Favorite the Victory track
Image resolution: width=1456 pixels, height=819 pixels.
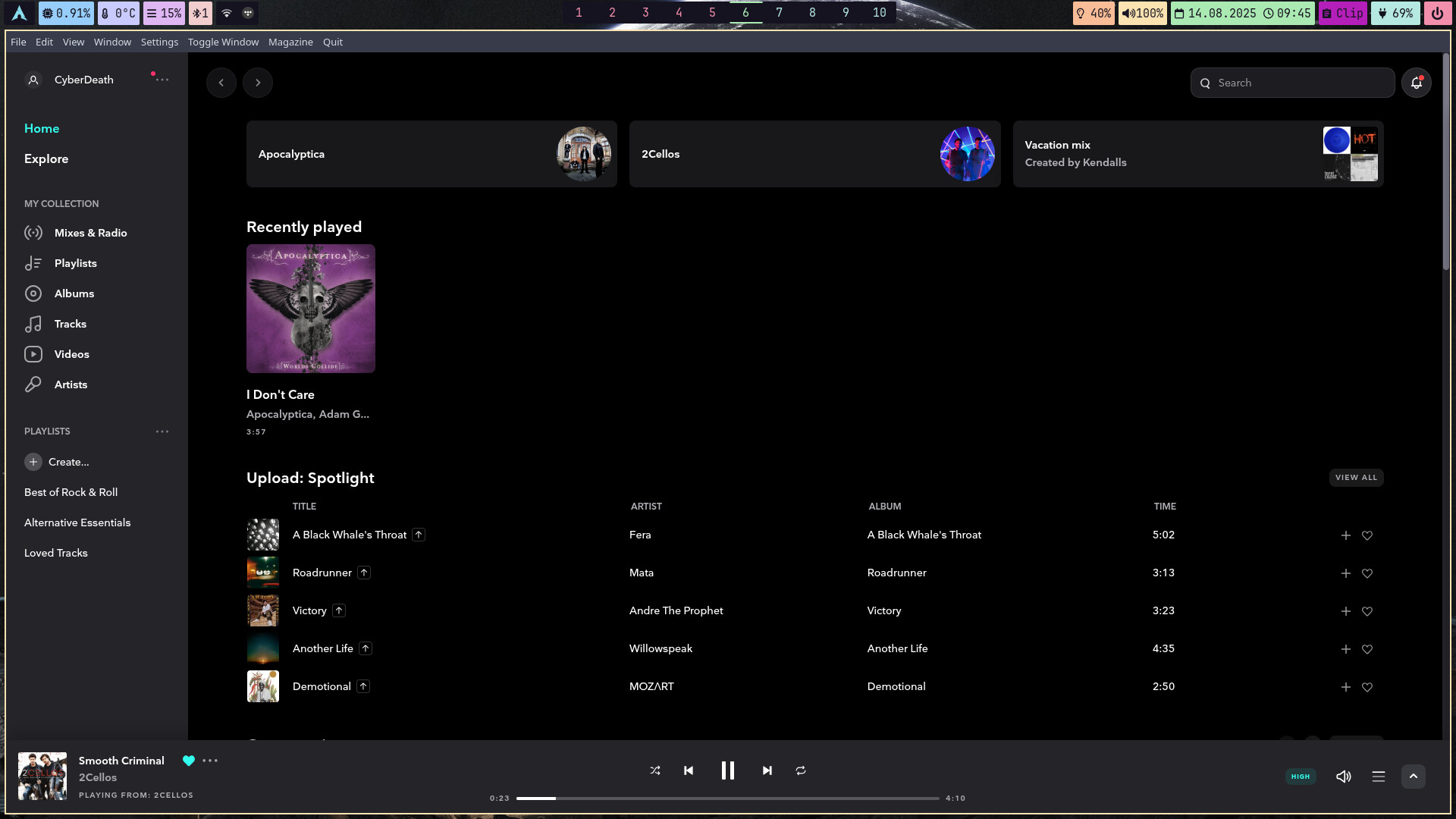[1367, 611]
